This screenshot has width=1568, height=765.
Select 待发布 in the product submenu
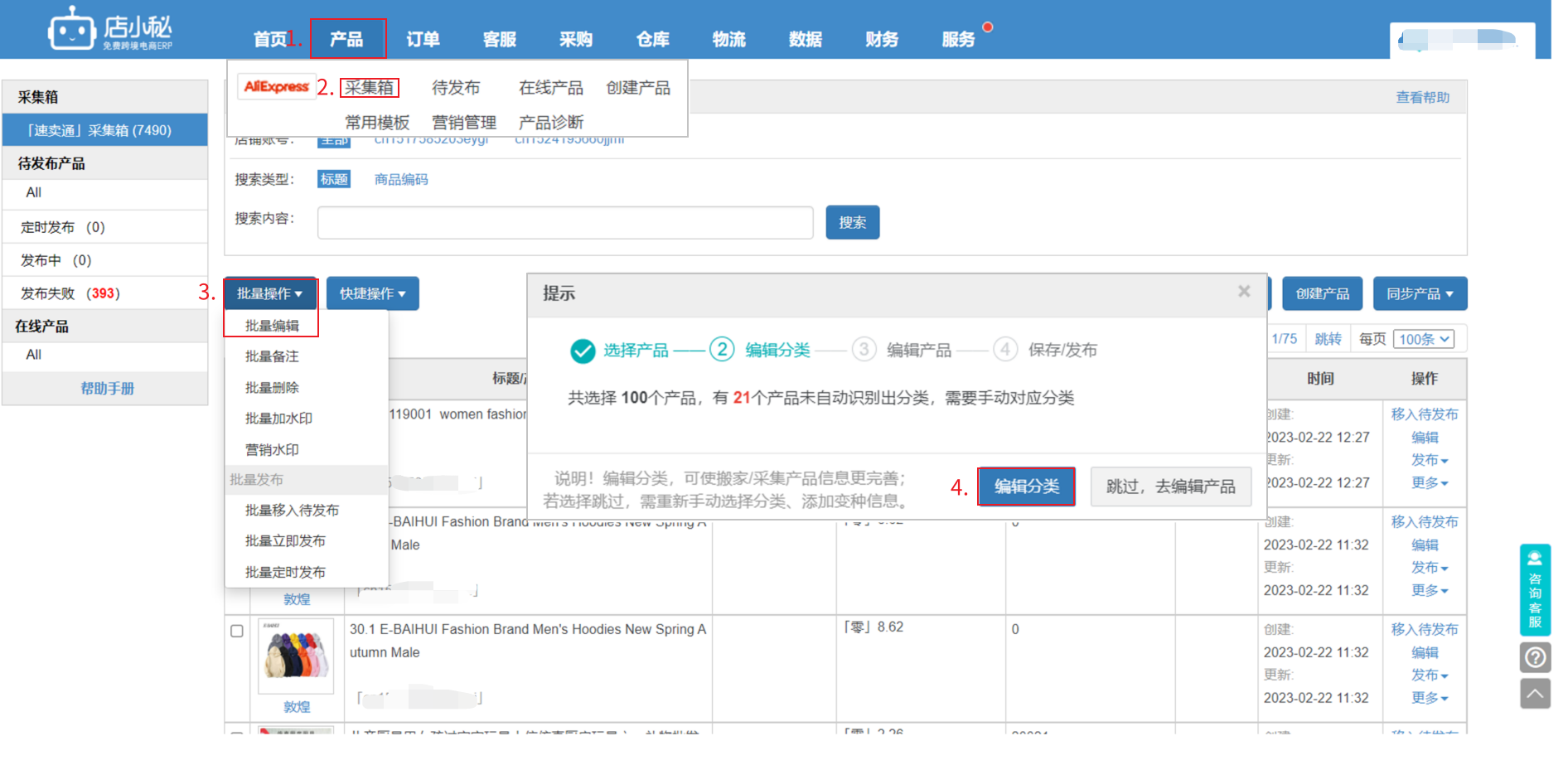pyautogui.click(x=456, y=87)
